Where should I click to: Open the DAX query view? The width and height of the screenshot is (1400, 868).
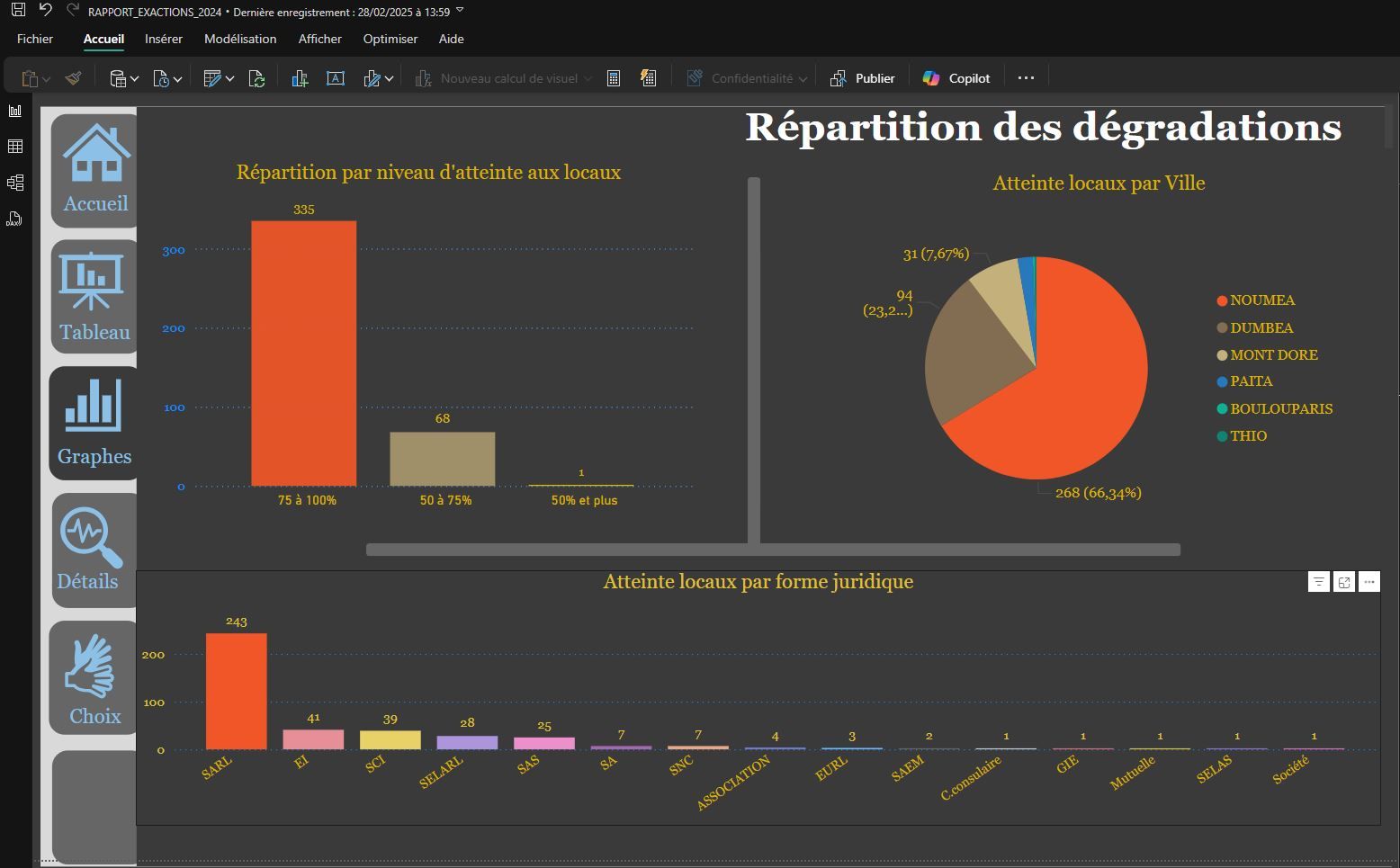pos(15,219)
